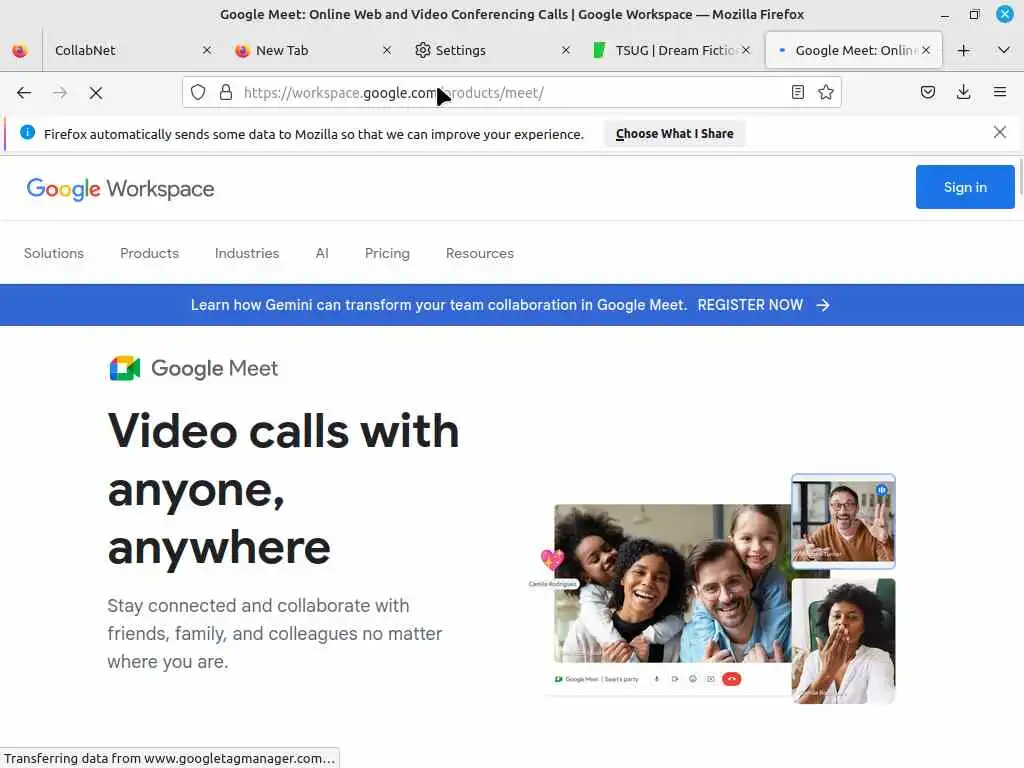Open the Industries menu
The width and height of the screenshot is (1024, 768).
pos(247,253)
